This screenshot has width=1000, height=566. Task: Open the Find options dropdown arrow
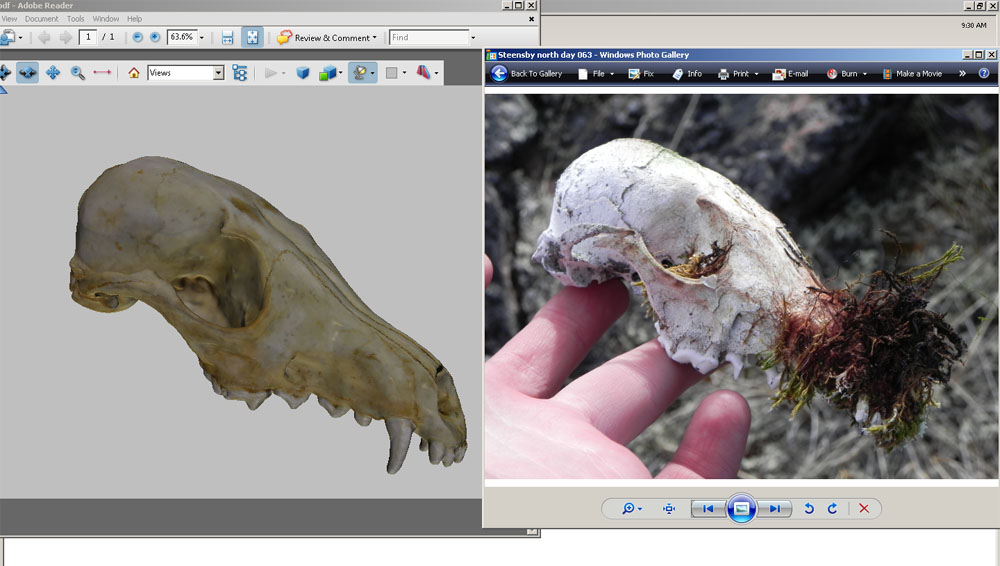coord(473,38)
